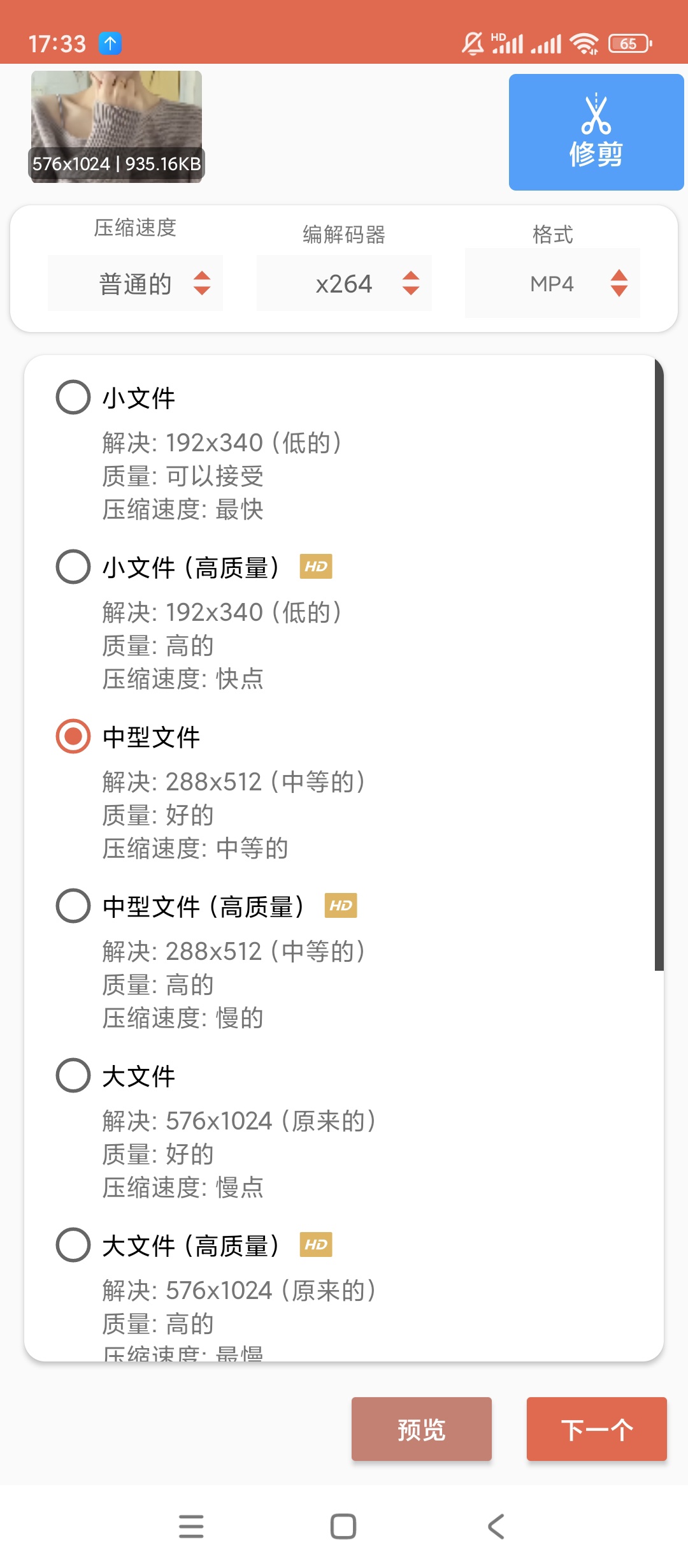The height and width of the screenshot is (1568, 688).
Task: Select the 小文件 radio button
Action: [73, 398]
